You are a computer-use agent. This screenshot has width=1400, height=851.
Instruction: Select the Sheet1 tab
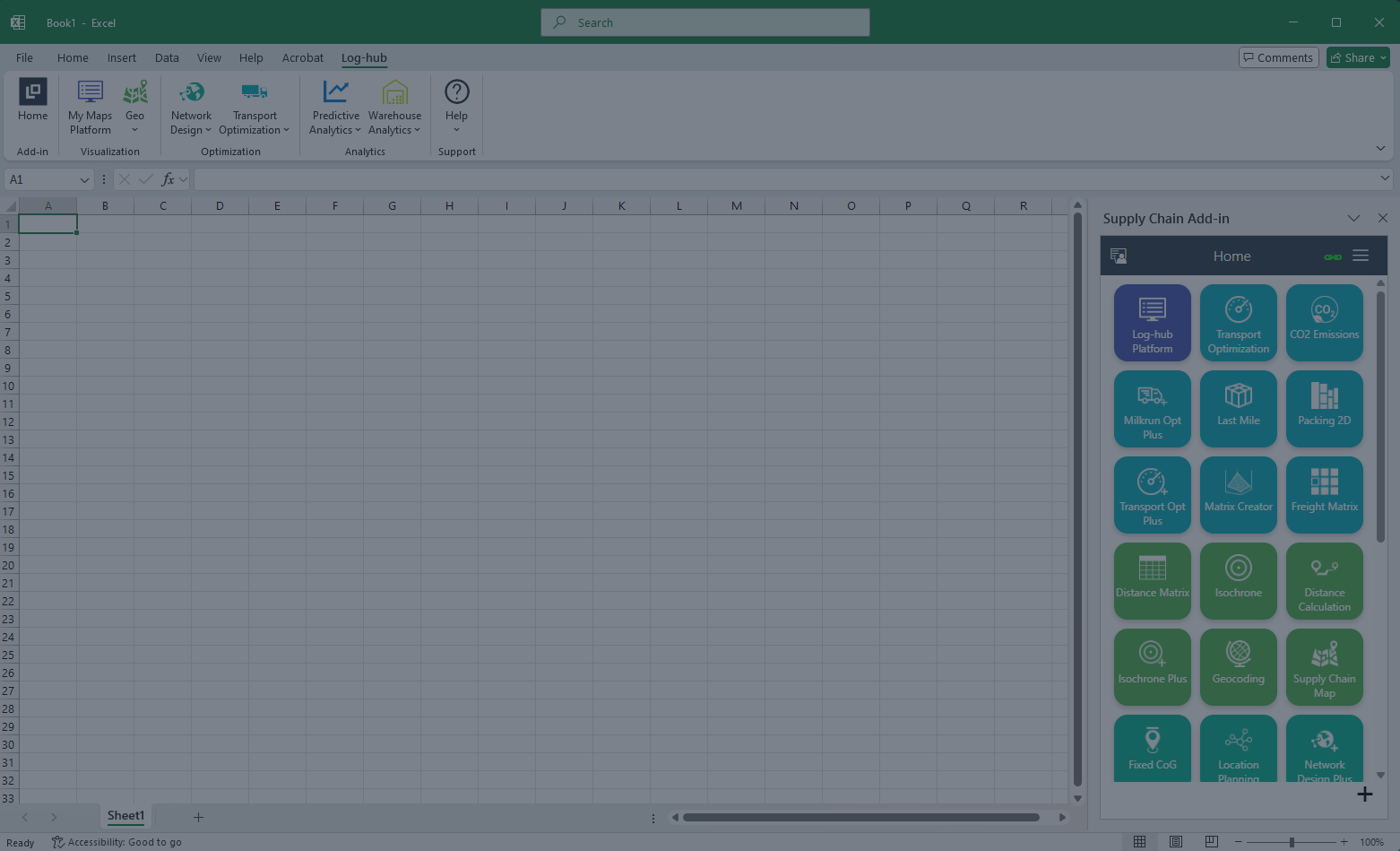(125, 816)
